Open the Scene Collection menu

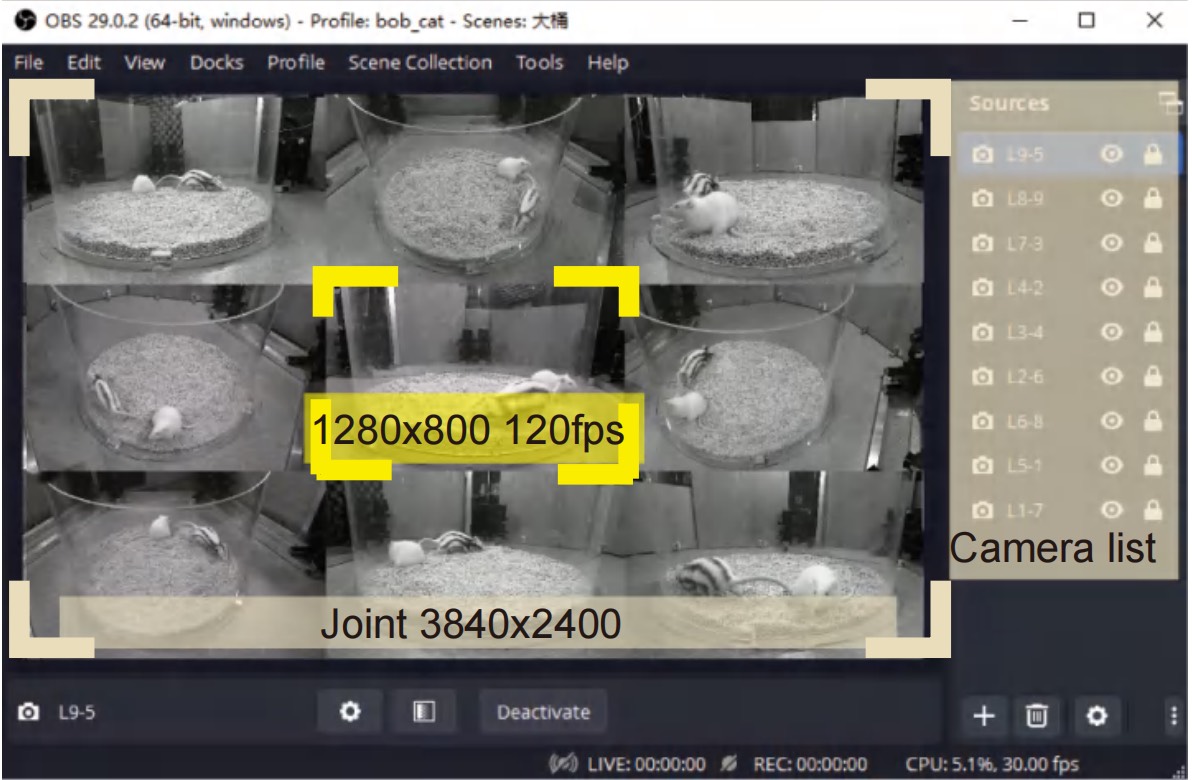420,63
